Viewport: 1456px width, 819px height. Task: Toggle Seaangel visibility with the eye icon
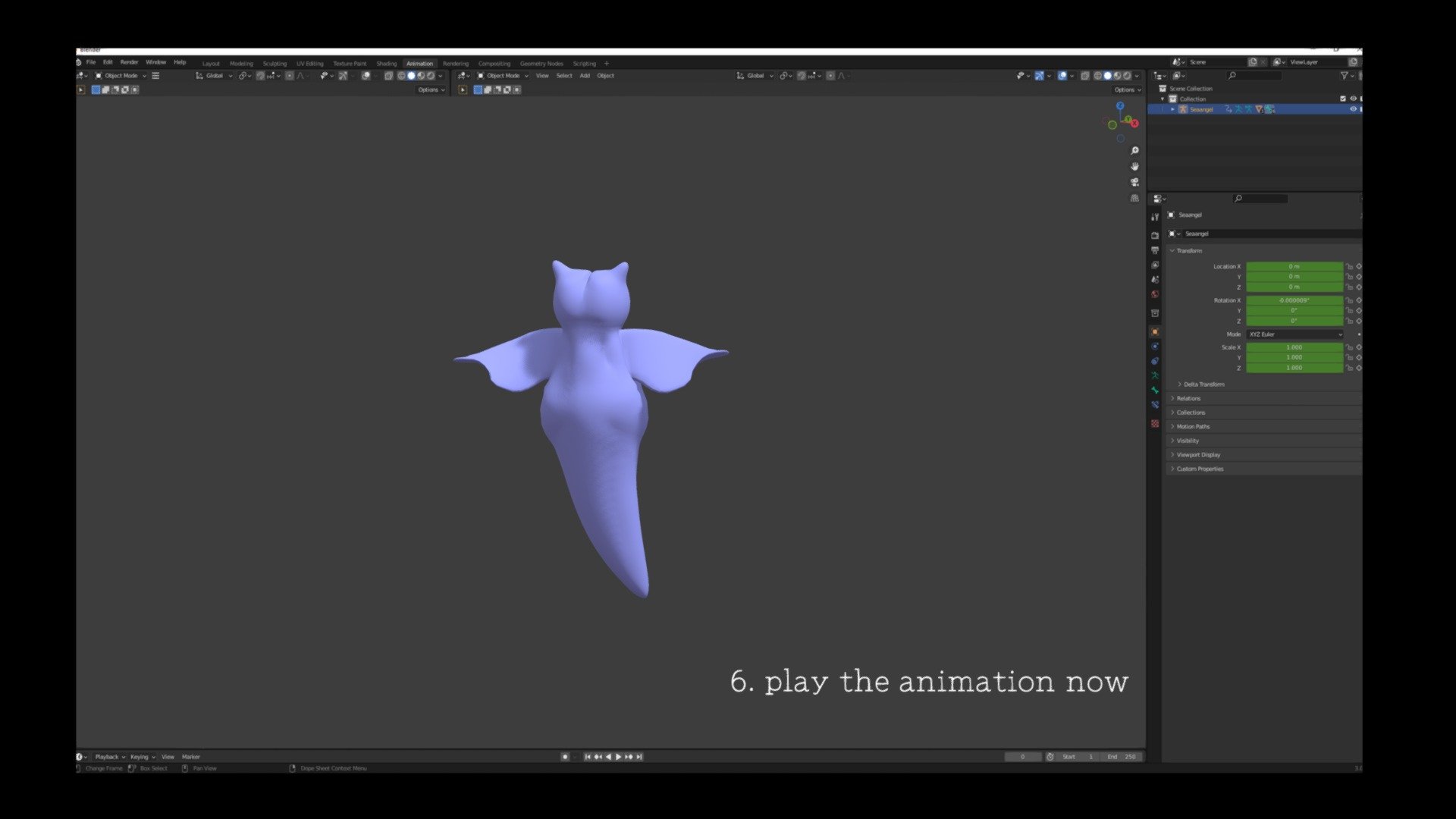click(x=1354, y=108)
